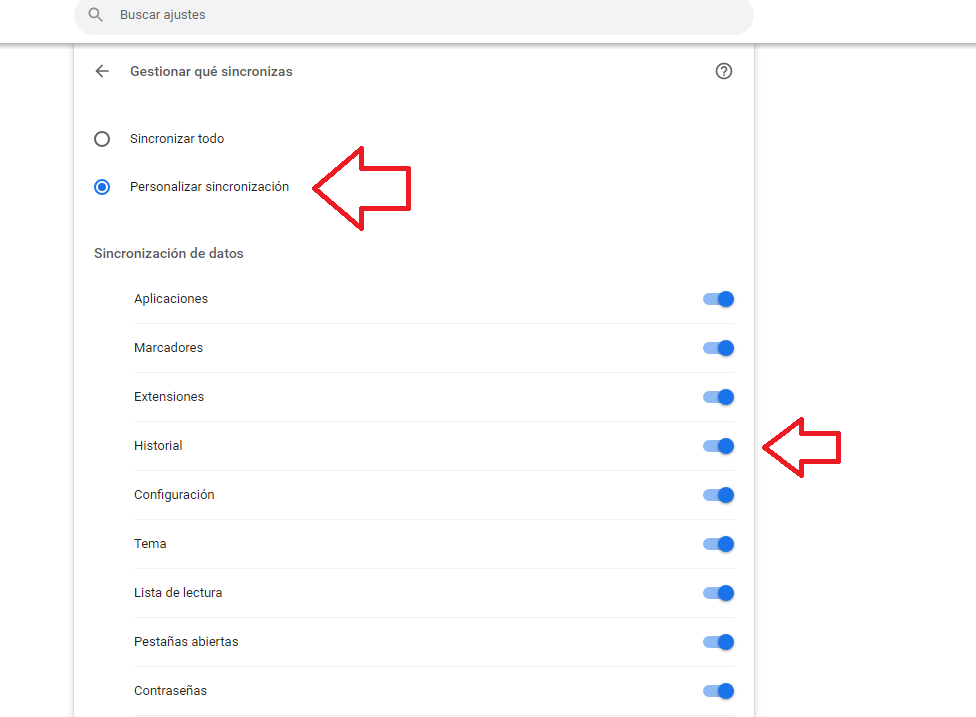Click the Aplicaciones label
The width and height of the screenshot is (976, 717).
[171, 299]
